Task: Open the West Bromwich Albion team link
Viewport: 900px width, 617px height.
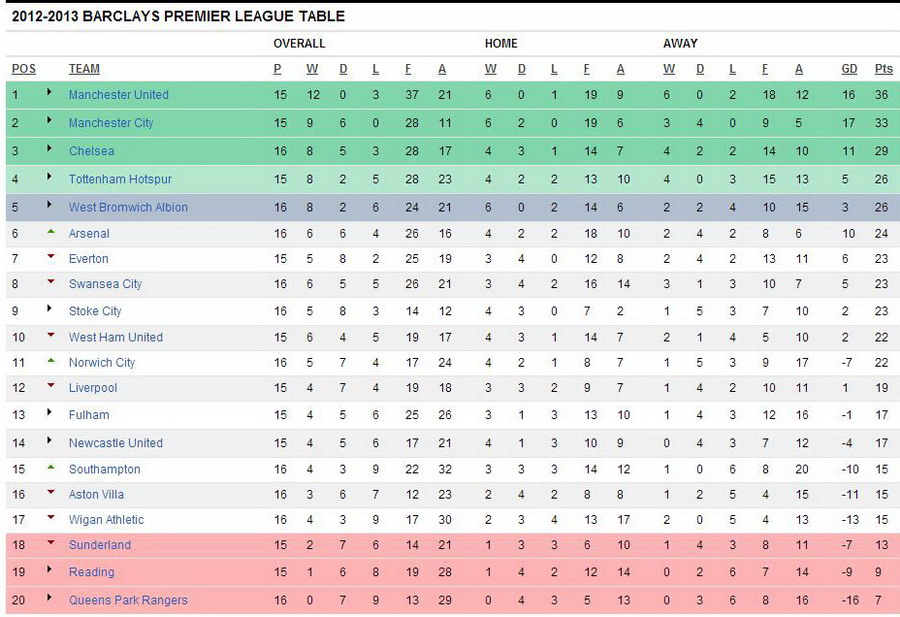Action: point(128,207)
